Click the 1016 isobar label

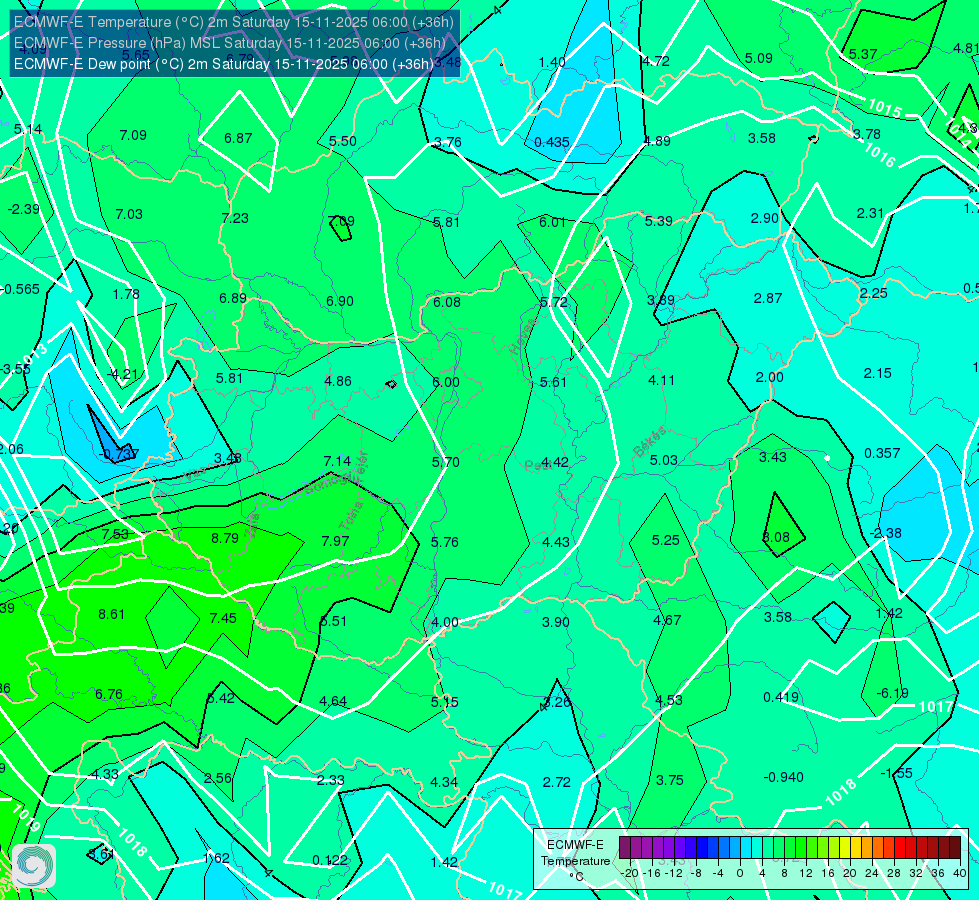click(880, 154)
